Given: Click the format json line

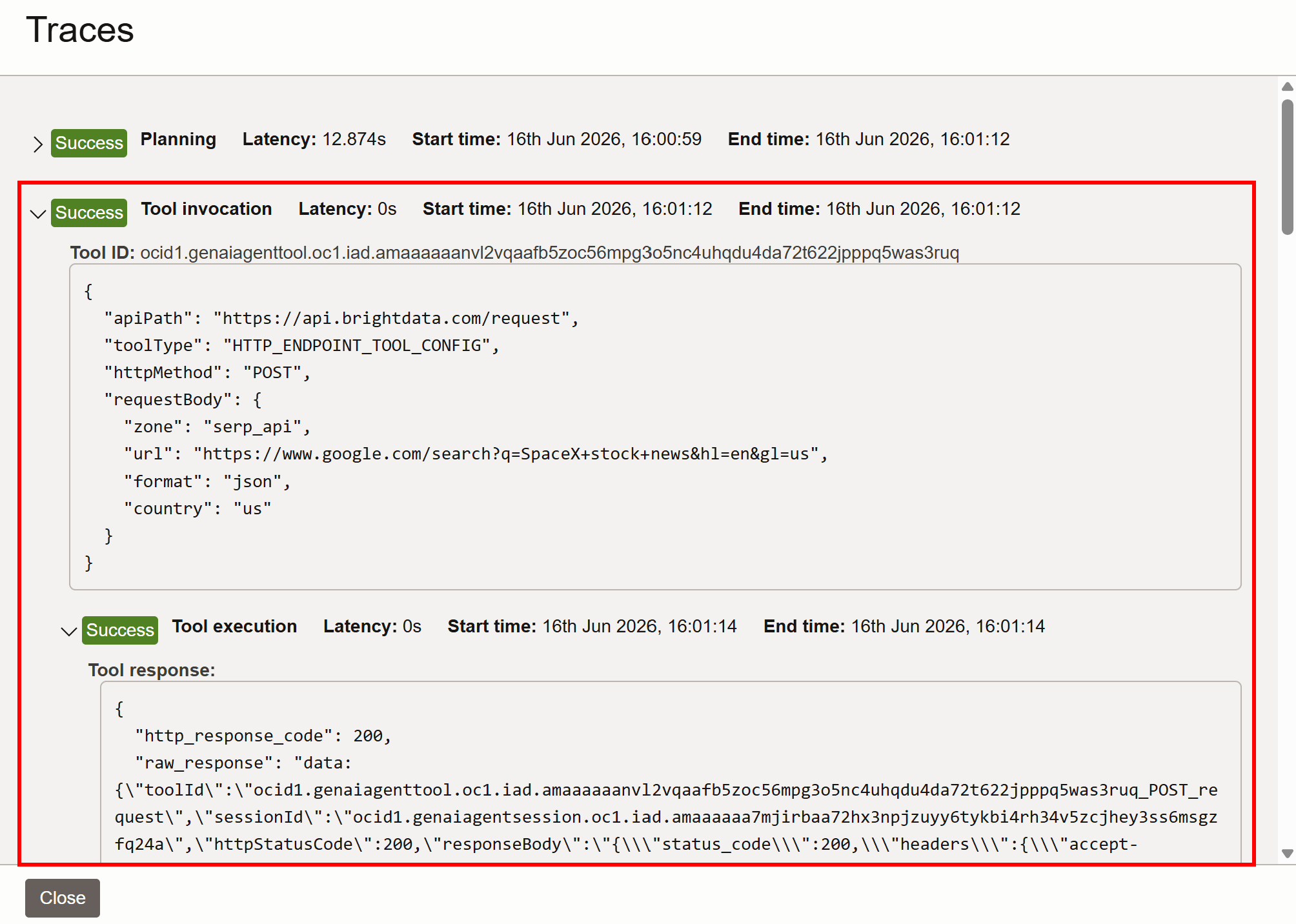Looking at the screenshot, I should tap(208, 481).
